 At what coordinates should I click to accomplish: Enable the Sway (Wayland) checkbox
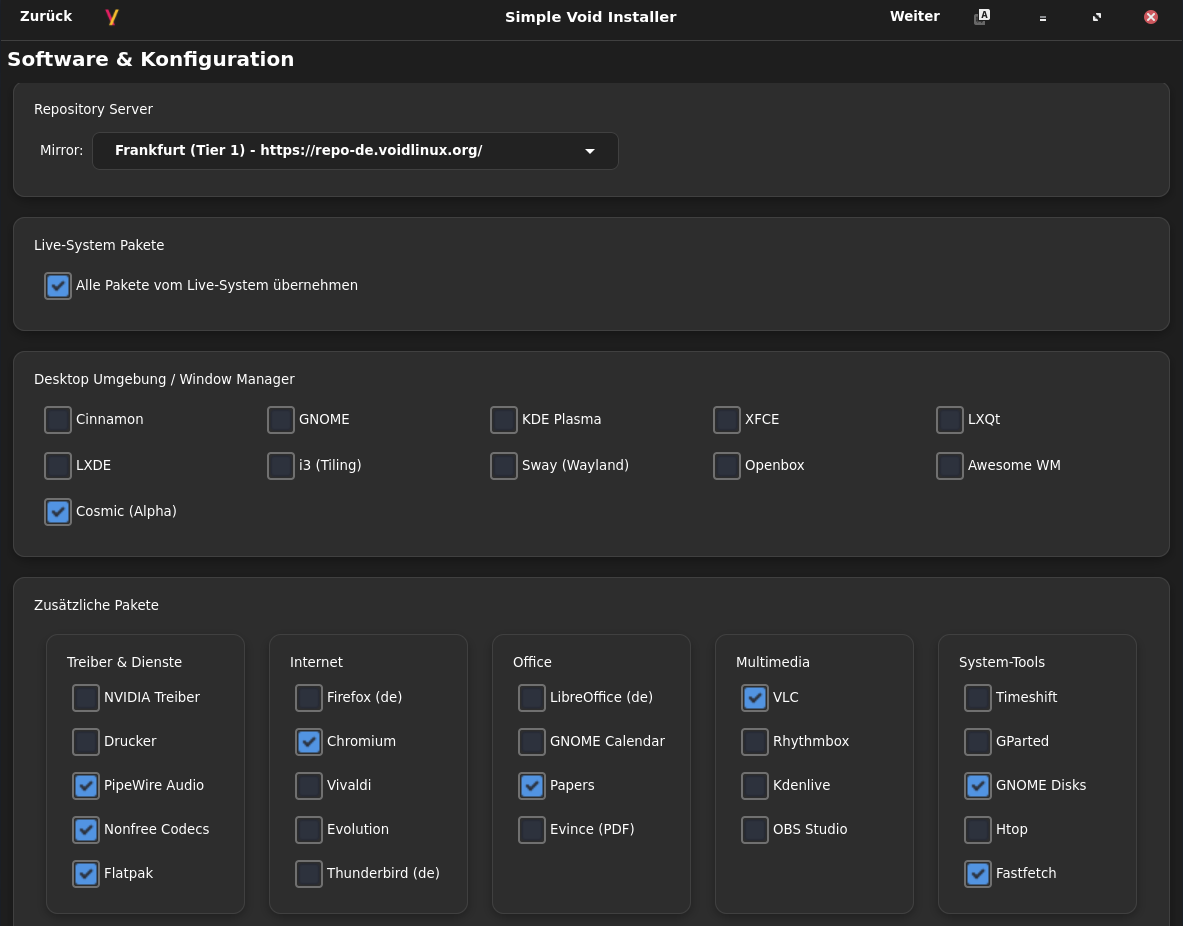point(504,466)
